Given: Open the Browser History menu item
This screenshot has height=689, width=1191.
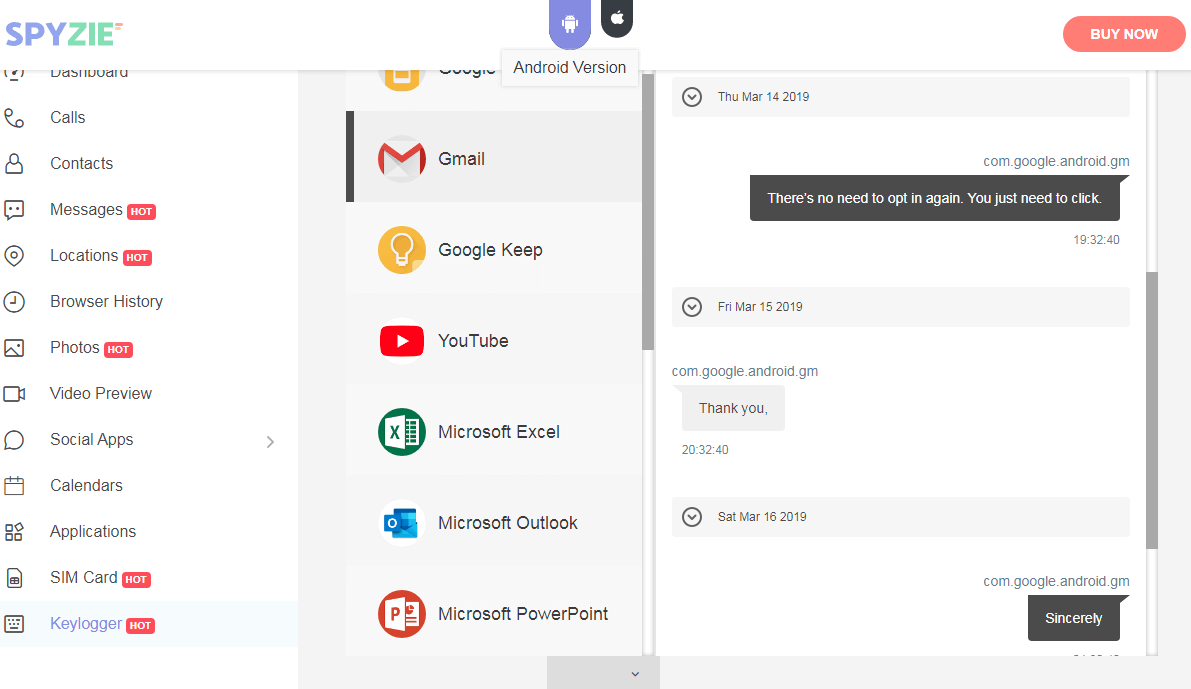Looking at the screenshot, I should 106,301.
